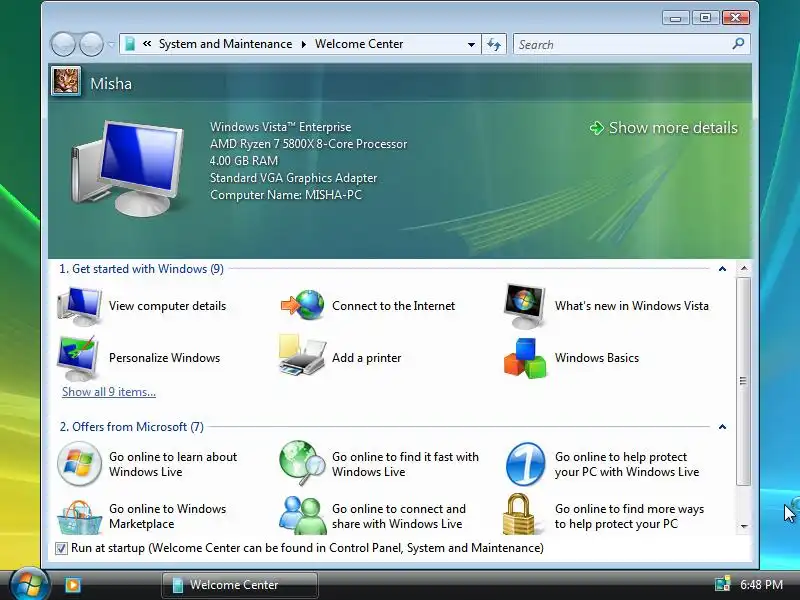
Task: Click the Control Panel icon in address bar
Action: click(130, 44)
